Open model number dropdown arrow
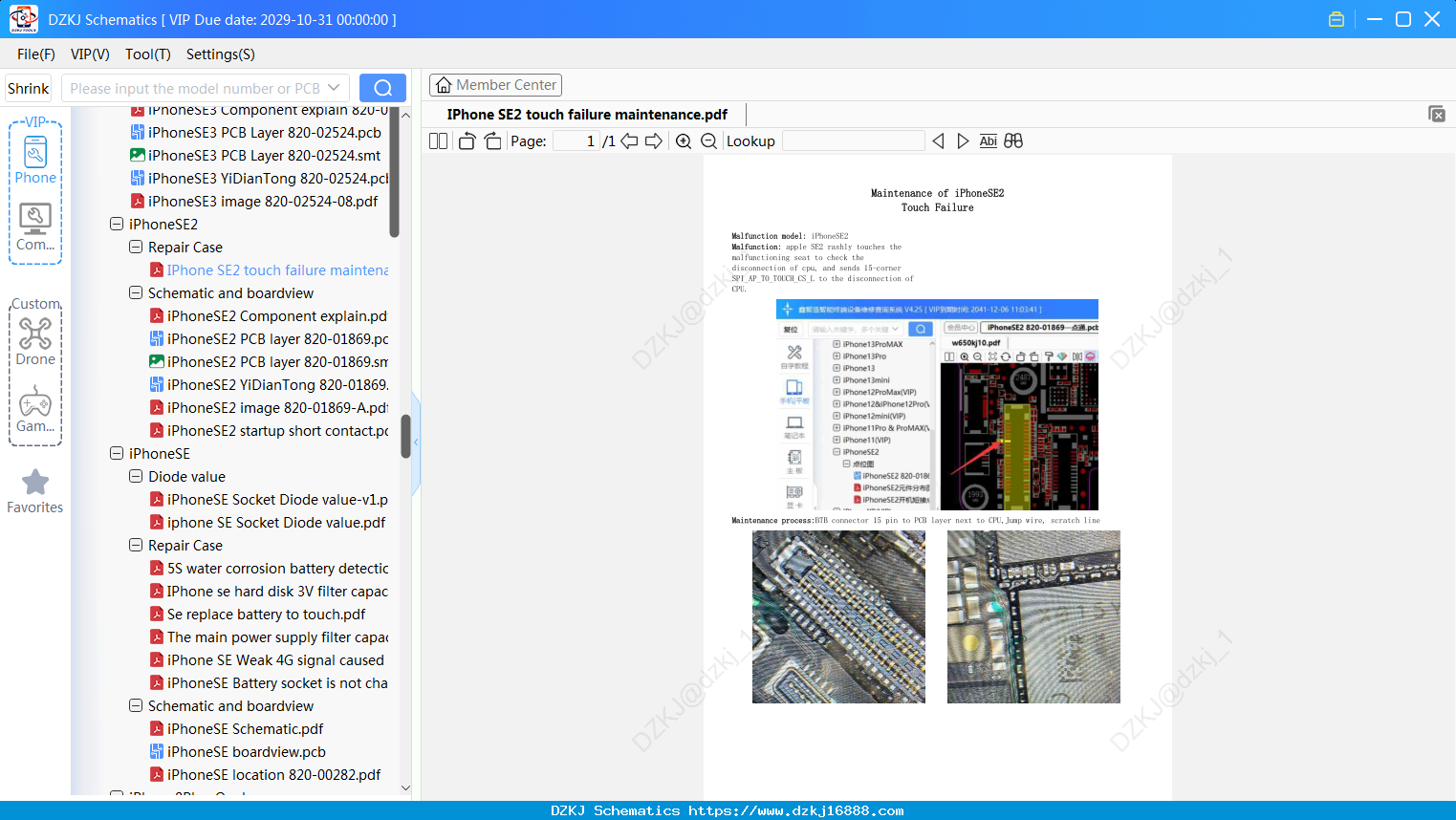The image size is (1456, 820). point(334,88)
